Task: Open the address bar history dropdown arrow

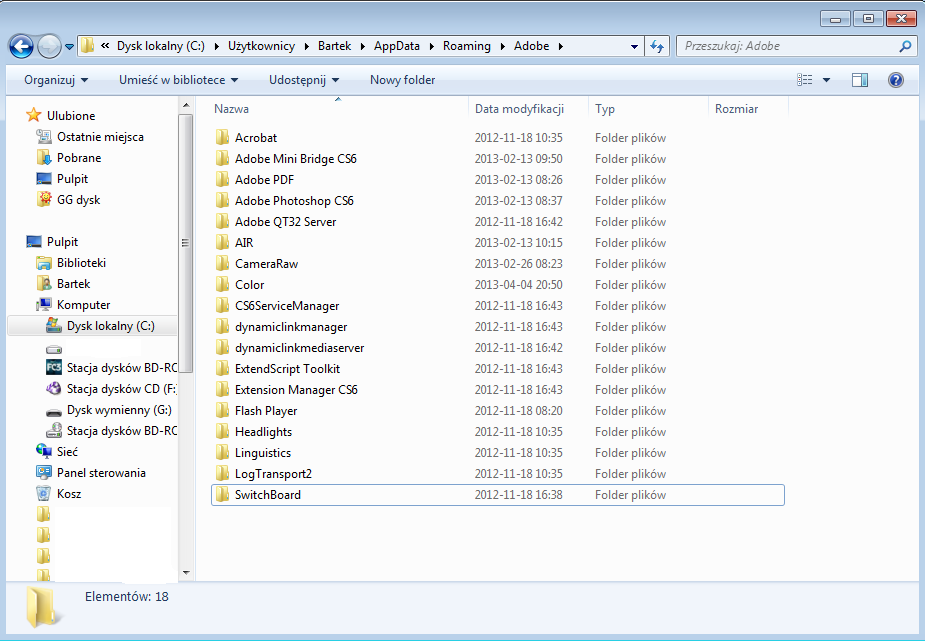Action: click(x=634, y=46)
